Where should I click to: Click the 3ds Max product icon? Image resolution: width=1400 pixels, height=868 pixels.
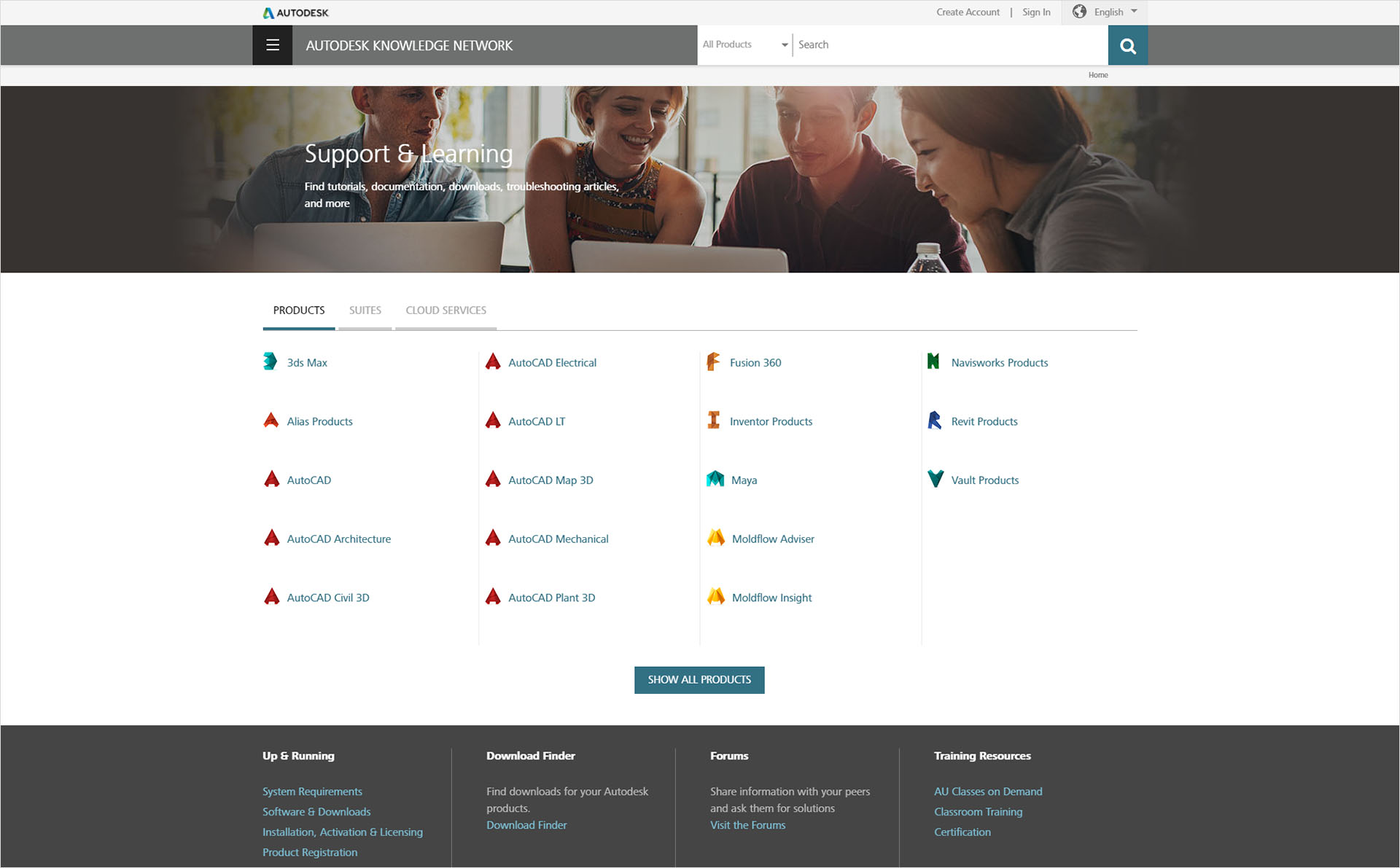tap(270, 361)
